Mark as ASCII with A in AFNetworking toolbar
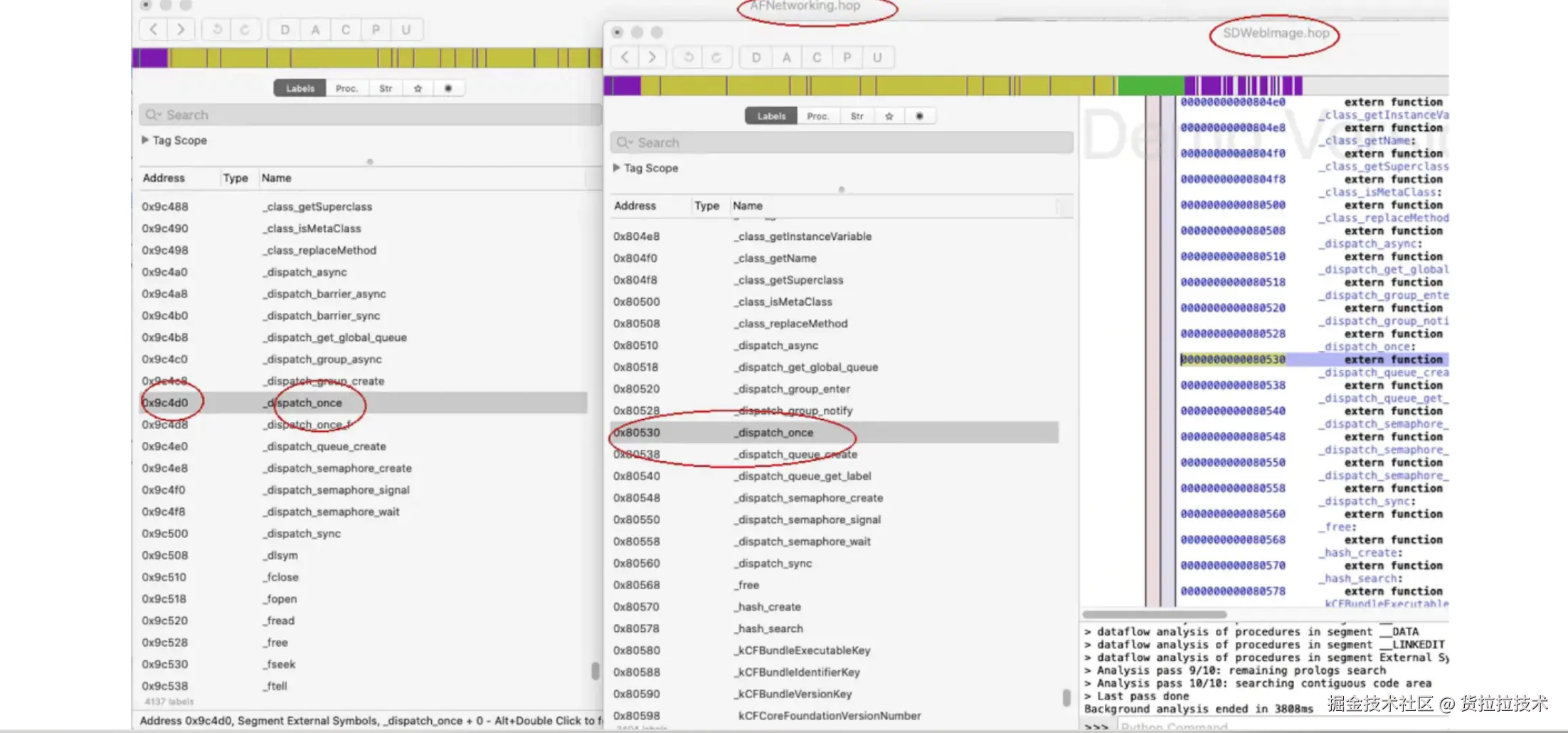This screenshot has width=1568, height=733. [x=315, y=29]
